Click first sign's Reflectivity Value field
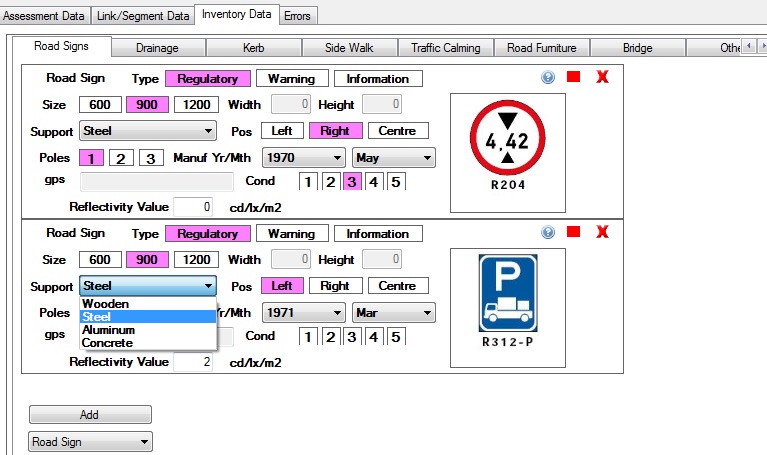This screenshot has width=767, height=455. pyautogui.click(x=193, y=207)
